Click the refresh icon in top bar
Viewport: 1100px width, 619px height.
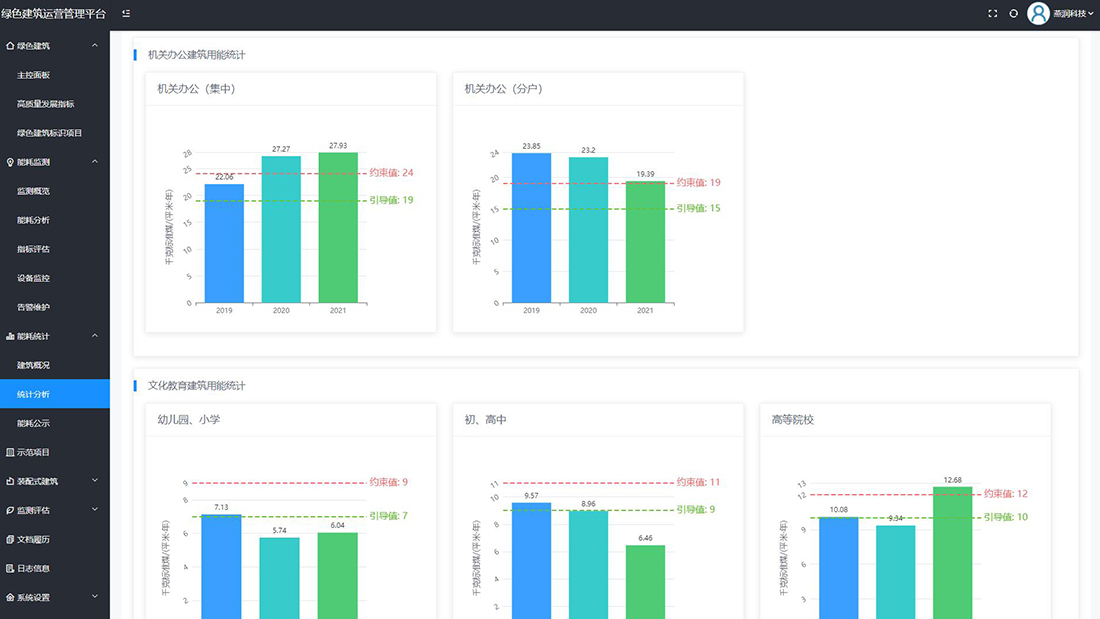coord(1013,14)
